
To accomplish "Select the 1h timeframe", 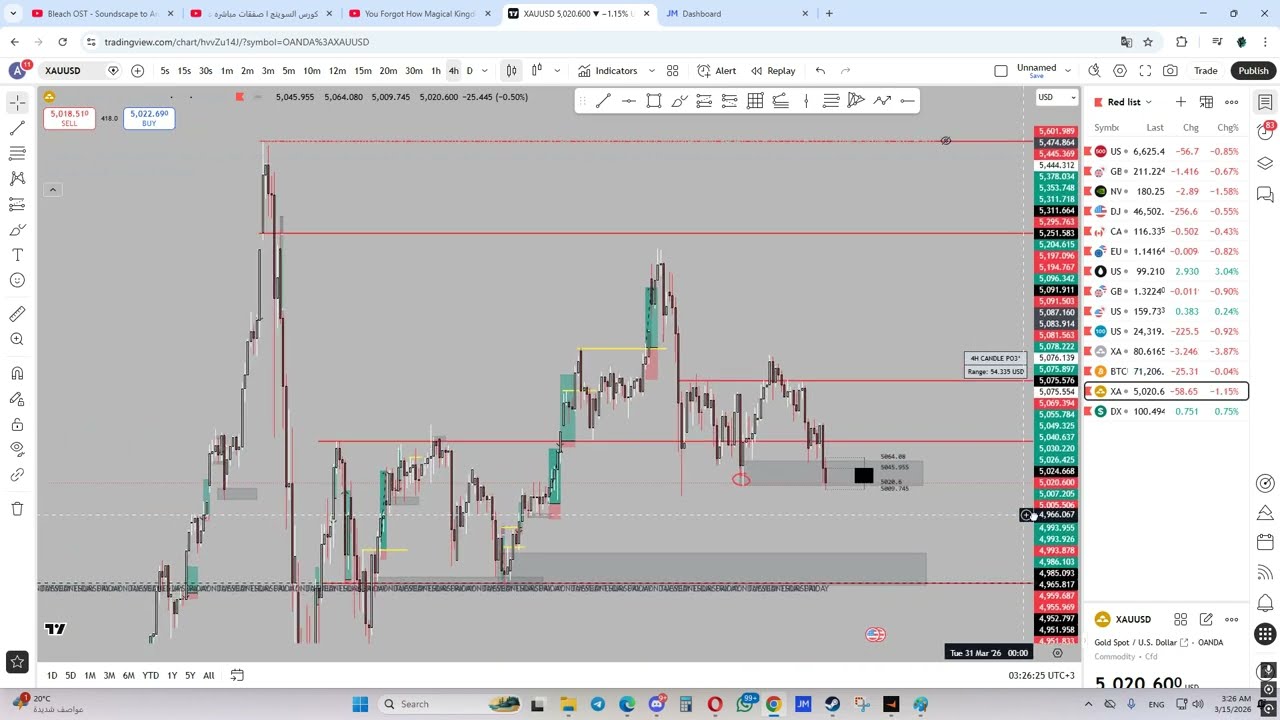I will pyautogui.click(x=435, y=71).
